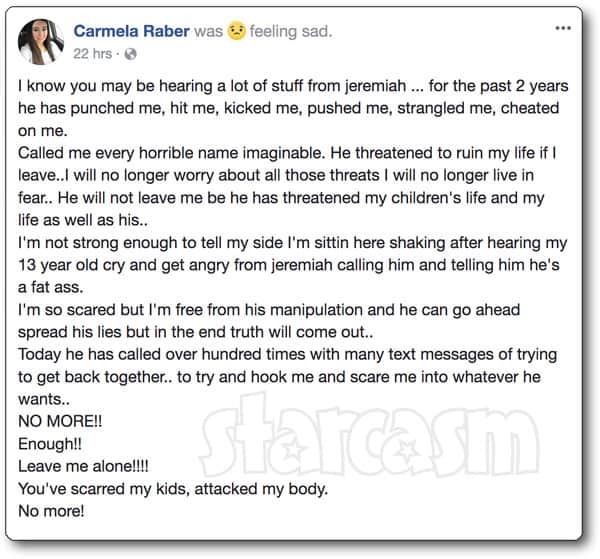Click the opening 'I know you may' line
This screenshot has height=559, width=600.
click(293, 86)
